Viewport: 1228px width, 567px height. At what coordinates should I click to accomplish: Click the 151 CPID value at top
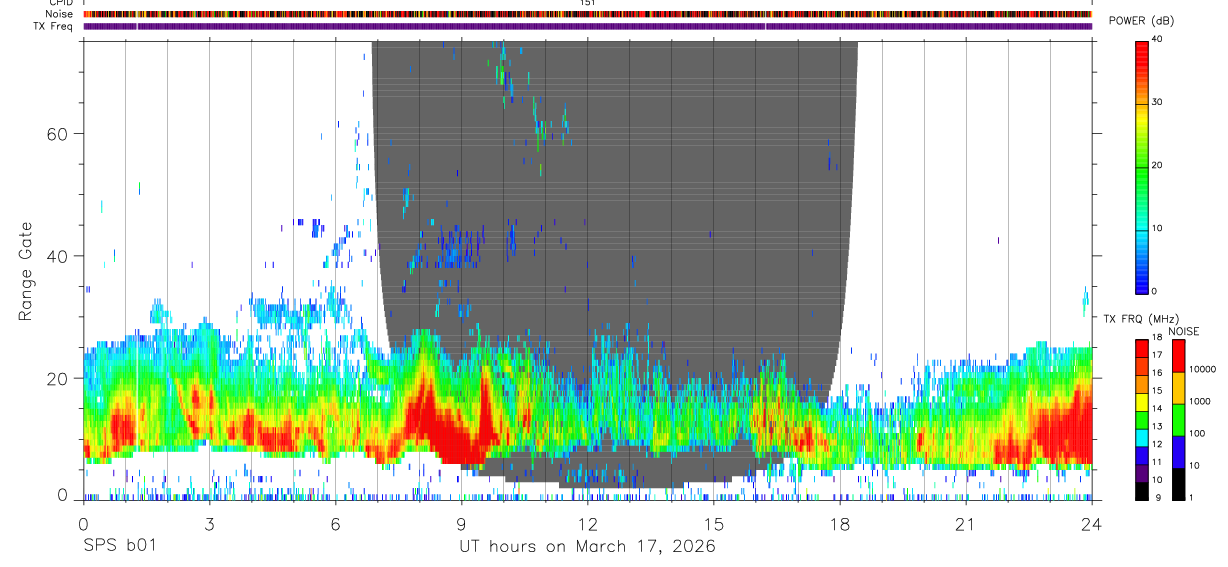[x=587, y=3]
